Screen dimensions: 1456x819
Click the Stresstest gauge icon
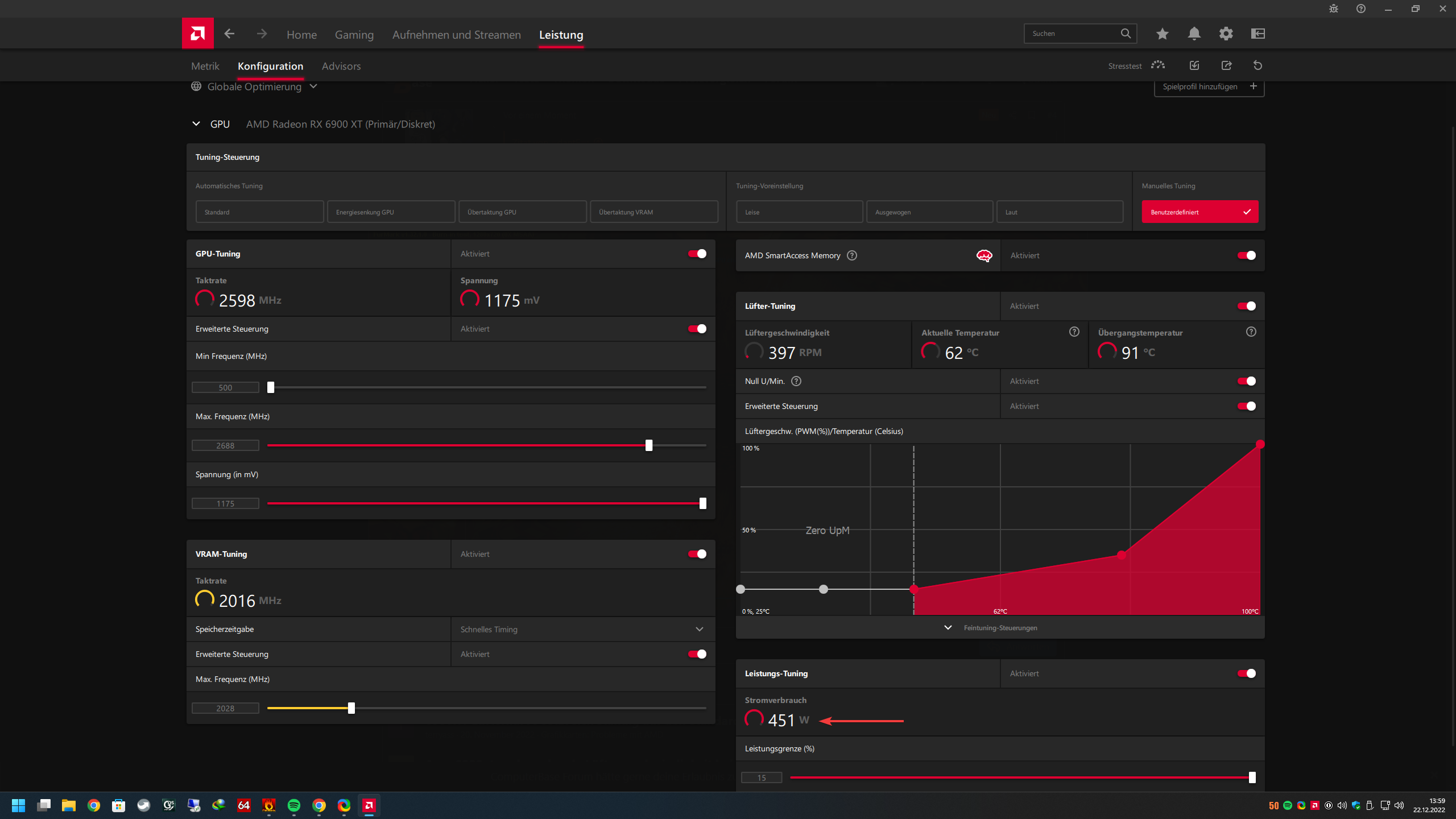click(x=1157, y=65)
